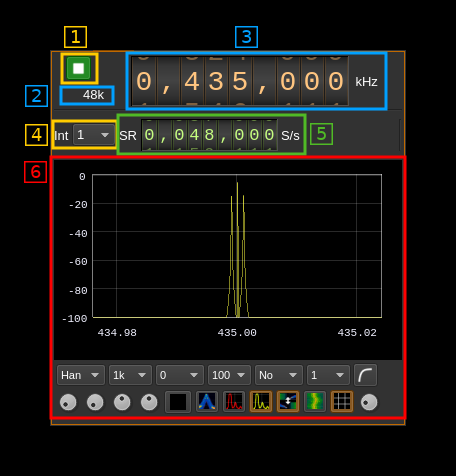Click the last '0' digit of sample rate
This screenshot has width=456, height=476.
(269, 135)
